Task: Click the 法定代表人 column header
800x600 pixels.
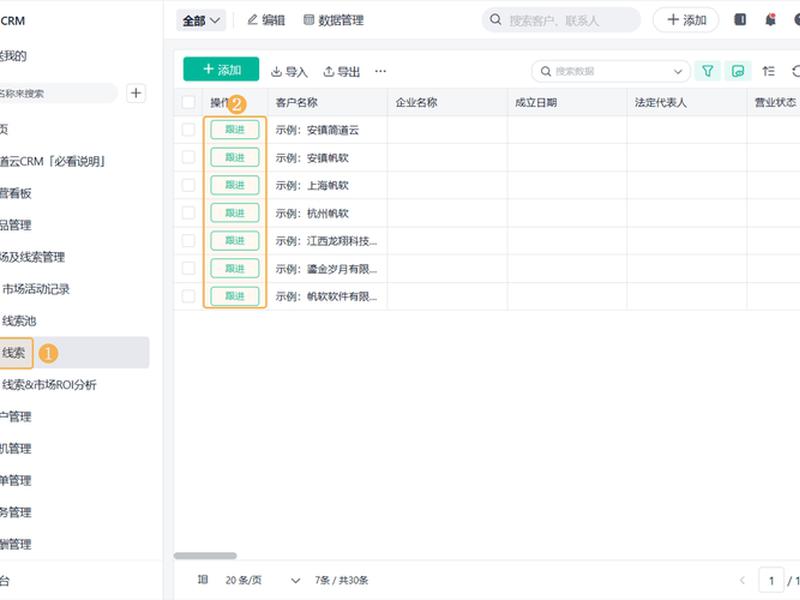Action: [687, 102]
